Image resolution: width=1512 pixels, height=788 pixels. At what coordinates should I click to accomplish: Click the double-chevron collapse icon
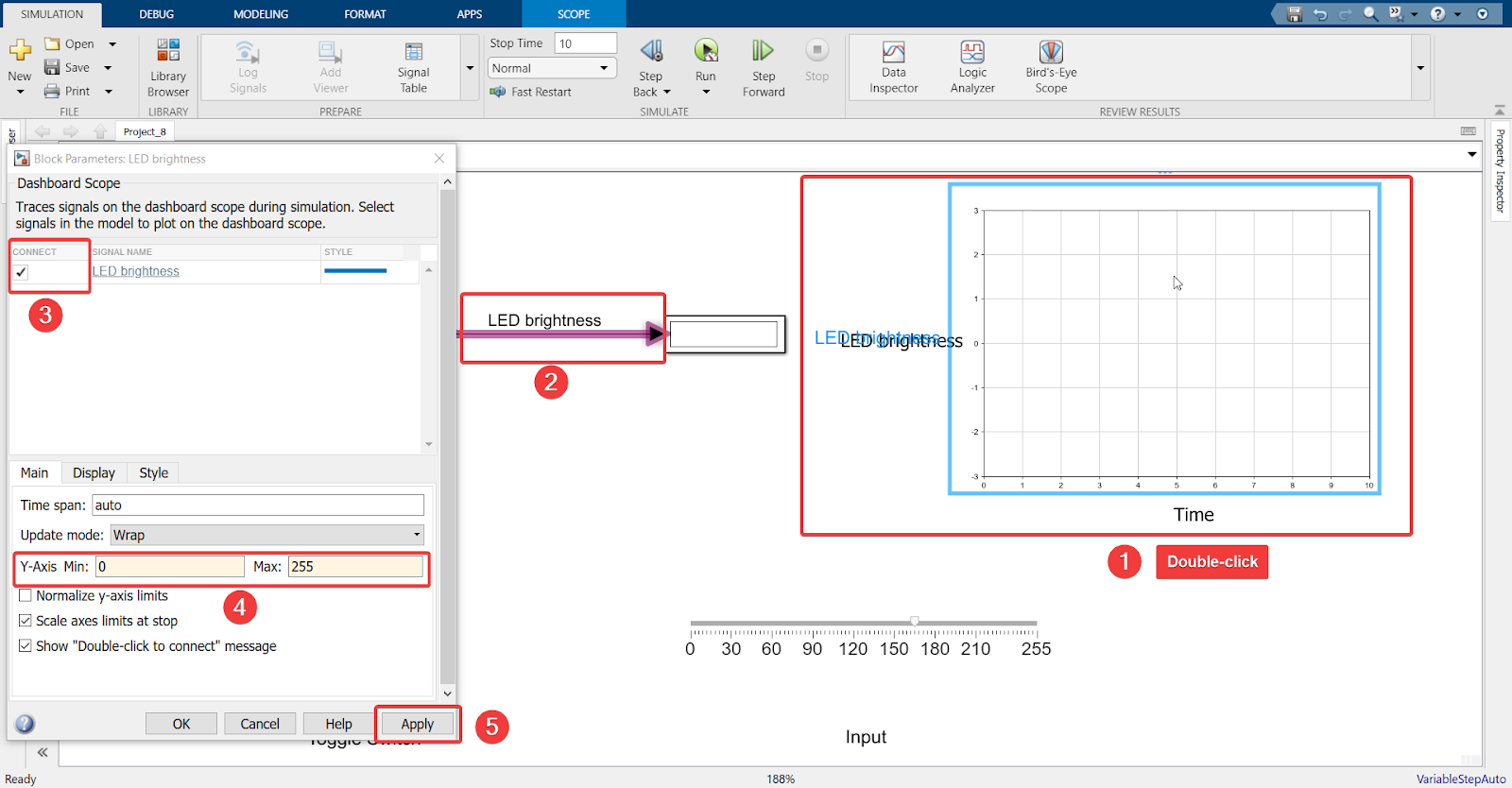tap(43, 752)
